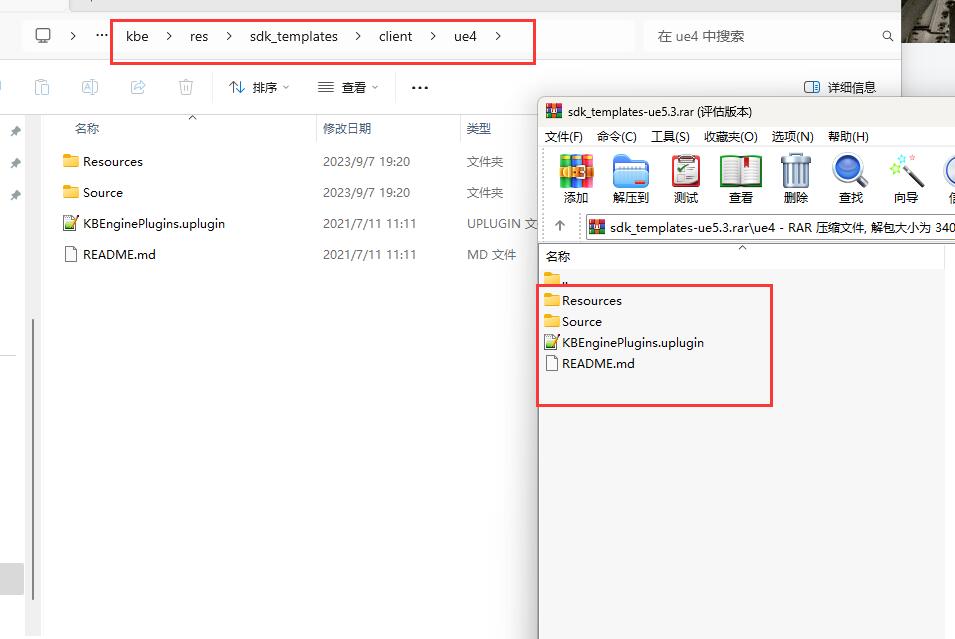The height and width of the screenshot is (639, 955).
Task: Click the MD 文件 type cell of README.md
Action: tap(491, 255)
